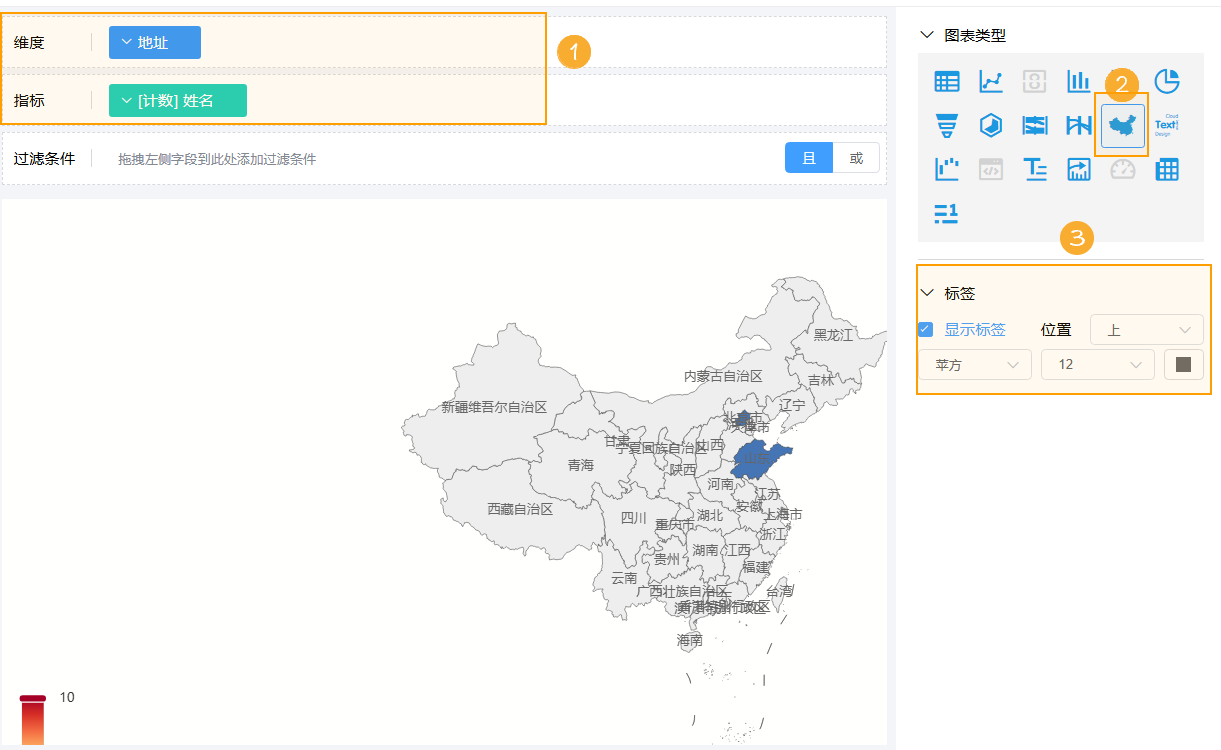
Task: Click the [计数] 姓名 metric tag
Action: [x=178, y=101]
